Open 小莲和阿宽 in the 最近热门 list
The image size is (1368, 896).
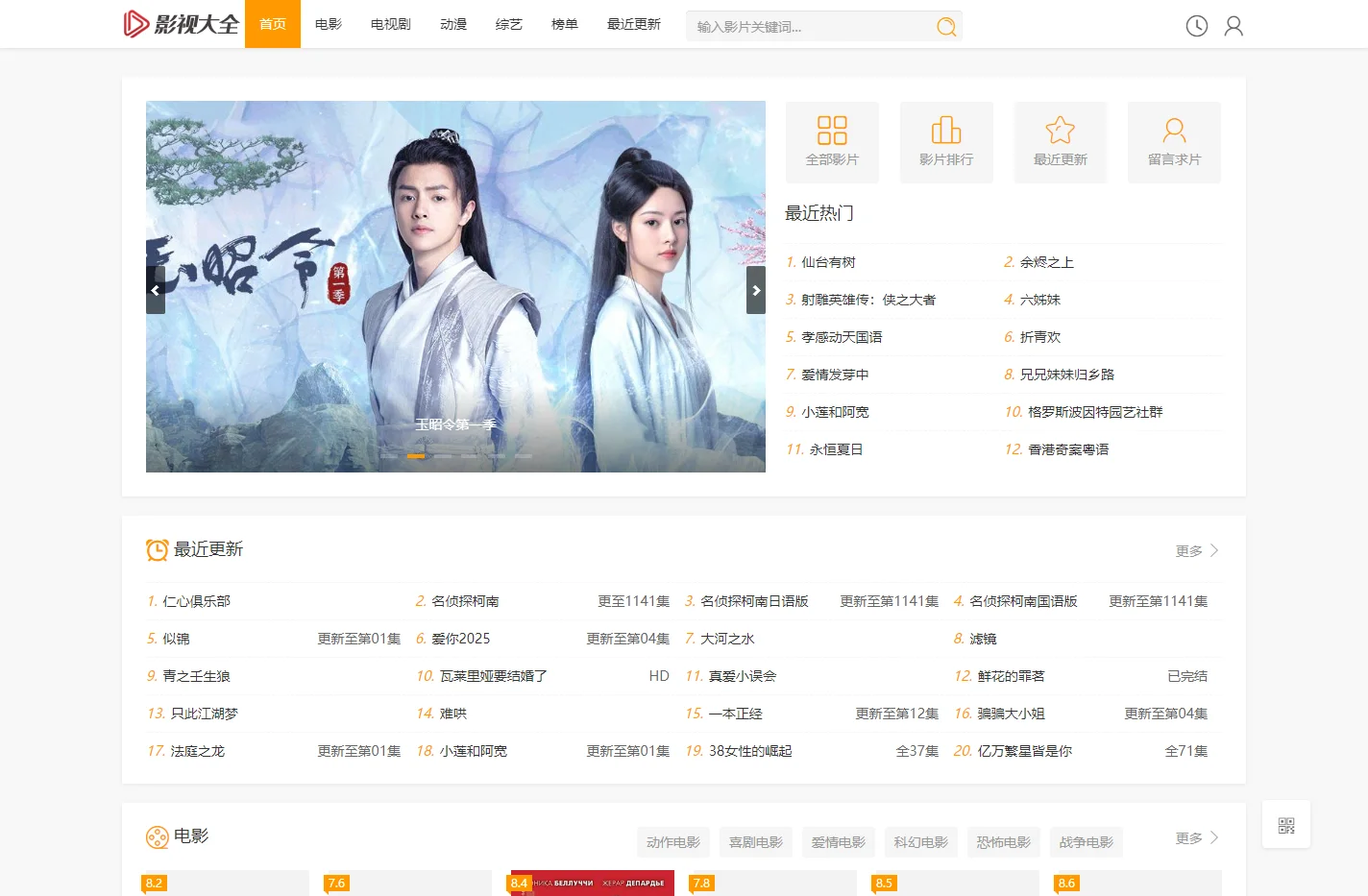[835, 412]
